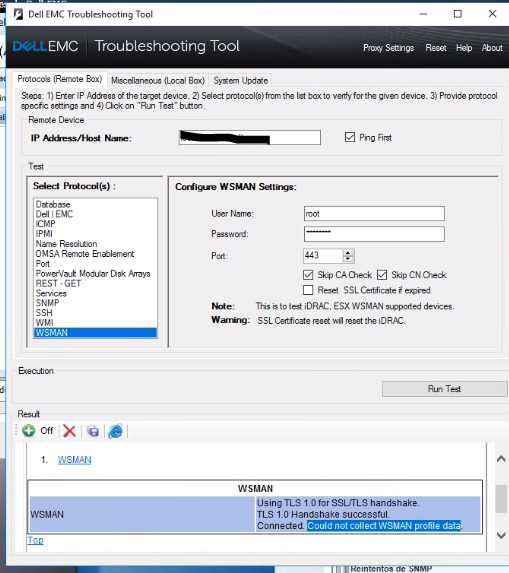
Task: Select WSMAN in protocol list
Action: (95, 333)
